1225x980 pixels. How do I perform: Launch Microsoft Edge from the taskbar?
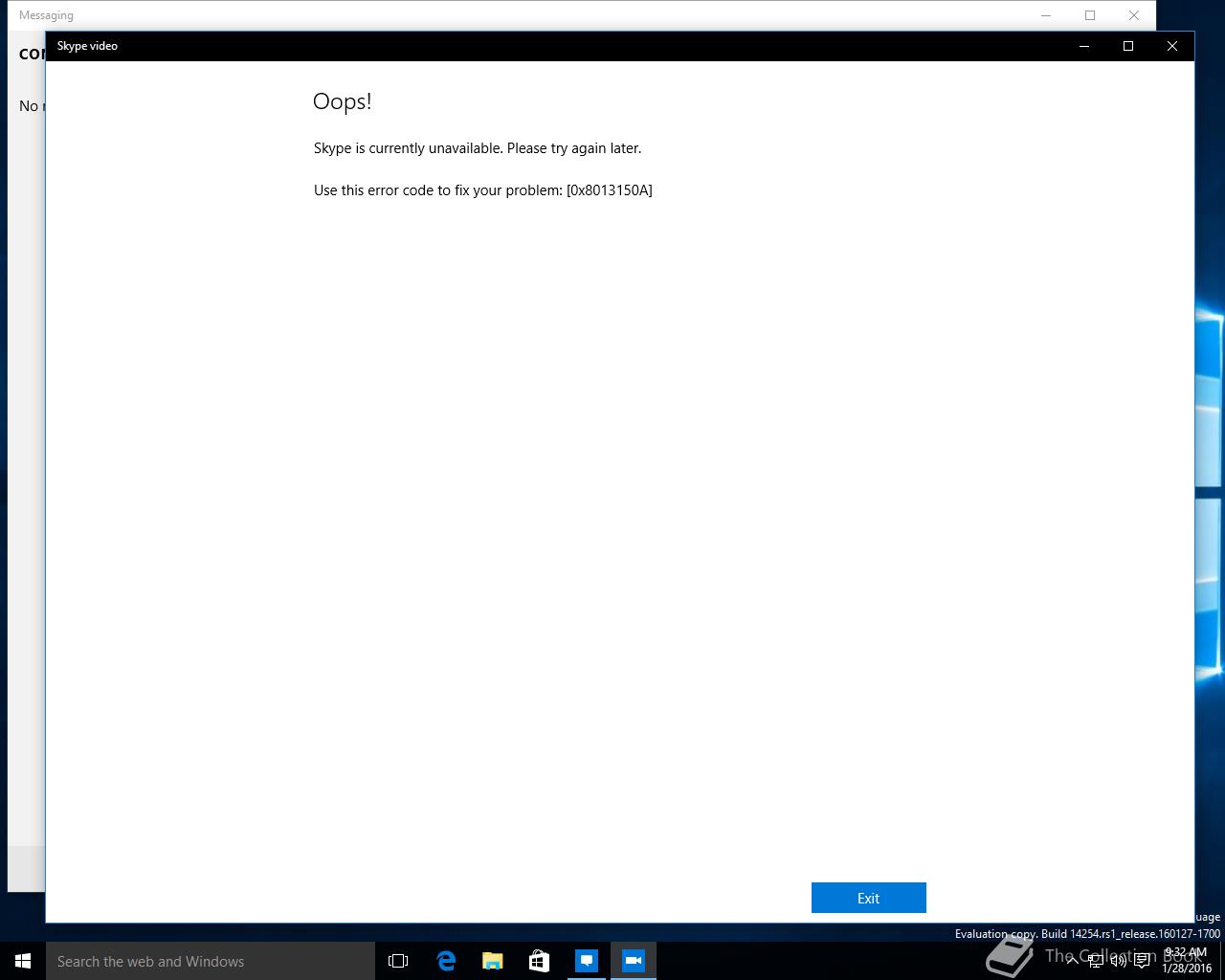pos(445,961)
